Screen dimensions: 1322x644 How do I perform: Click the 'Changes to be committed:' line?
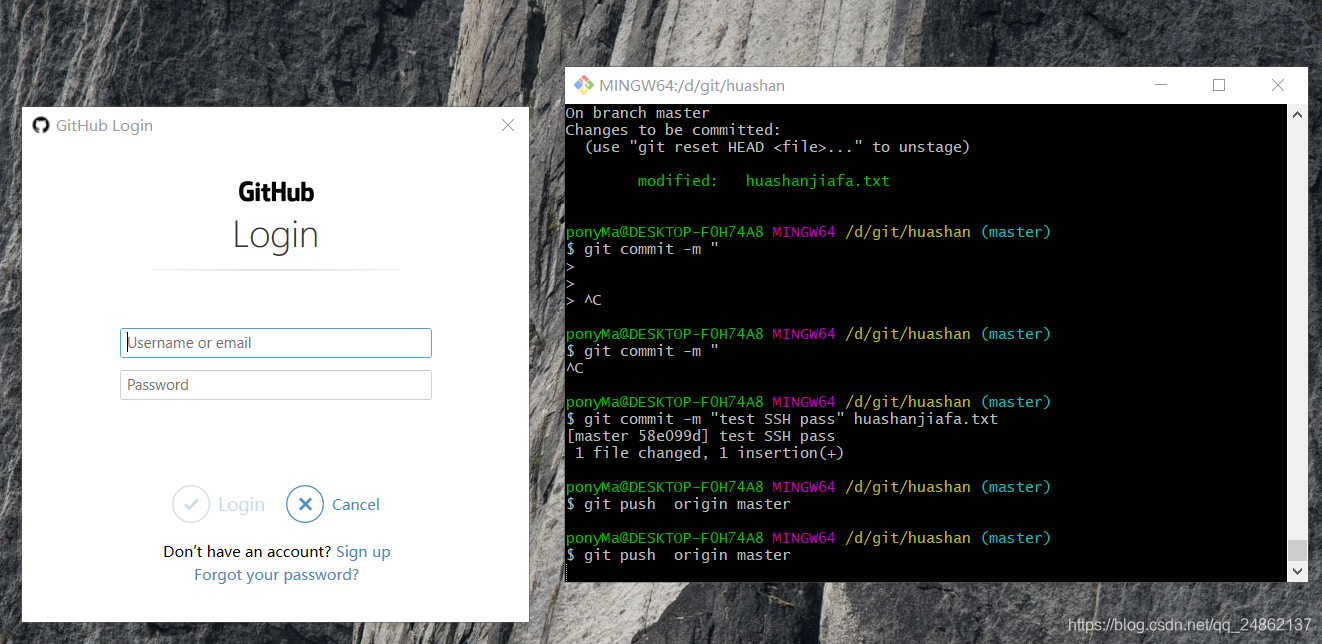673,130
